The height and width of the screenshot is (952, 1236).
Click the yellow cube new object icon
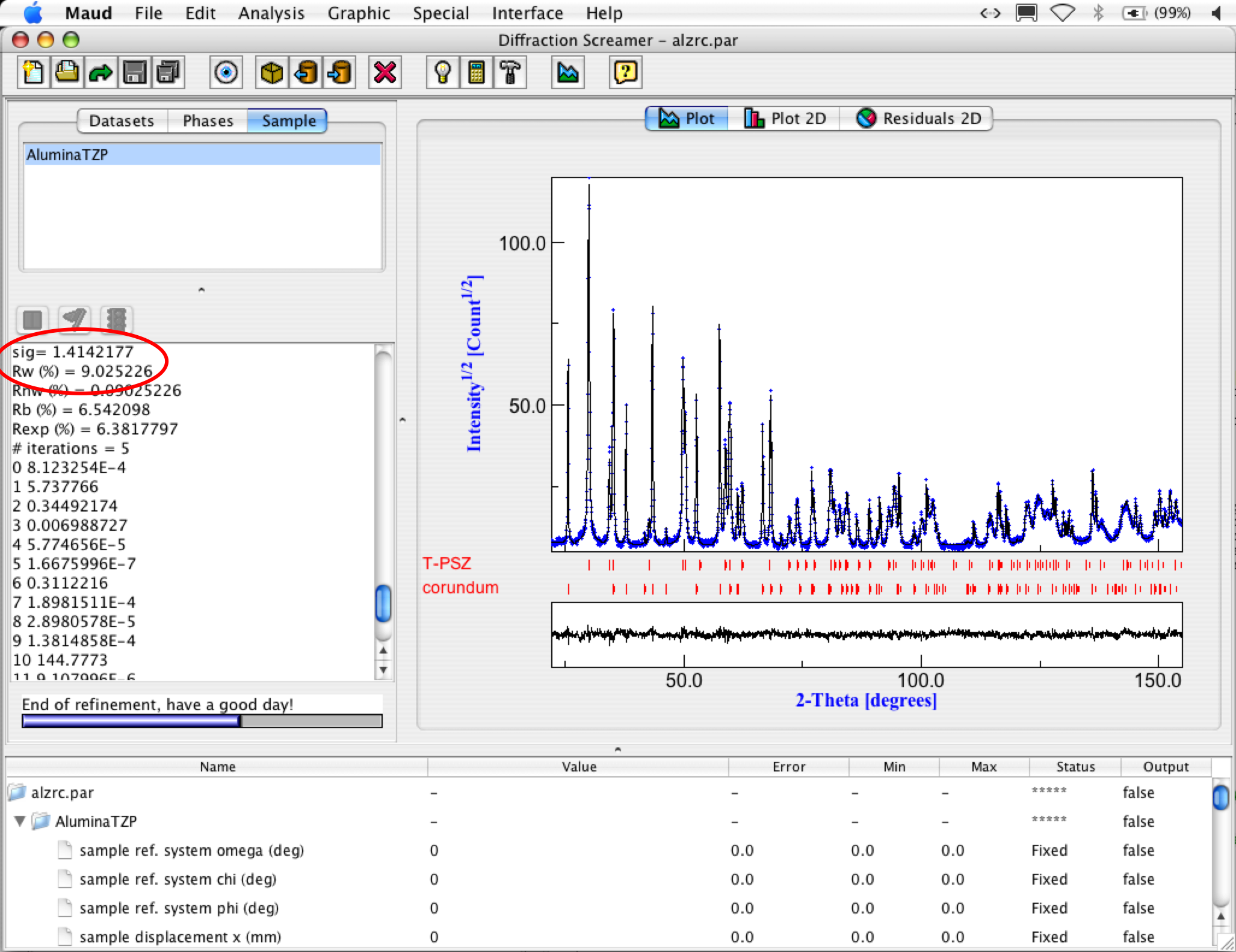coord(271,73)
